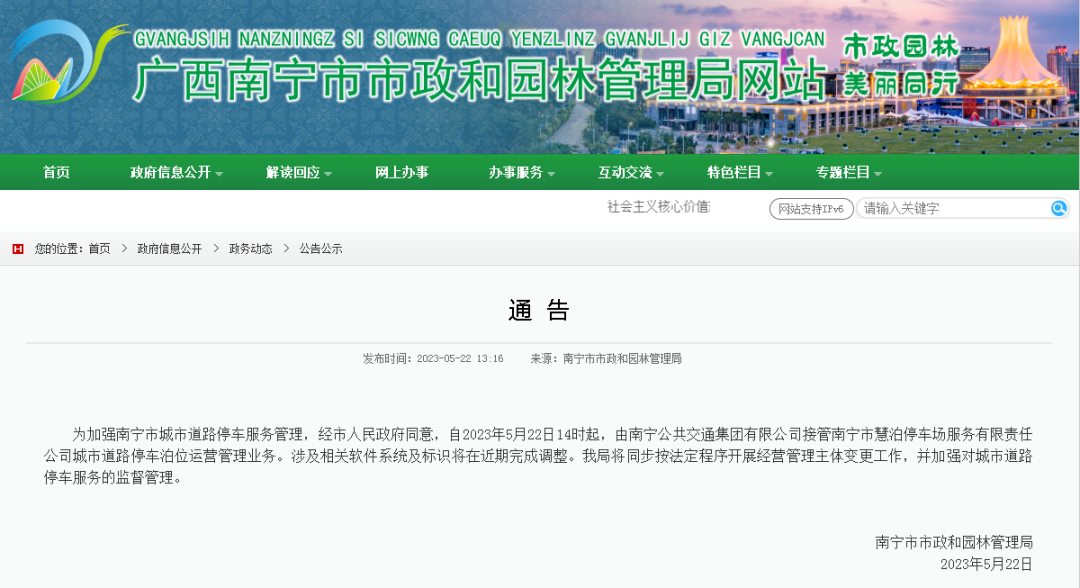Expand the 特色栏目 dropdown arrow
This screenshot has height=588, width=1080.
tap(769, 174)
